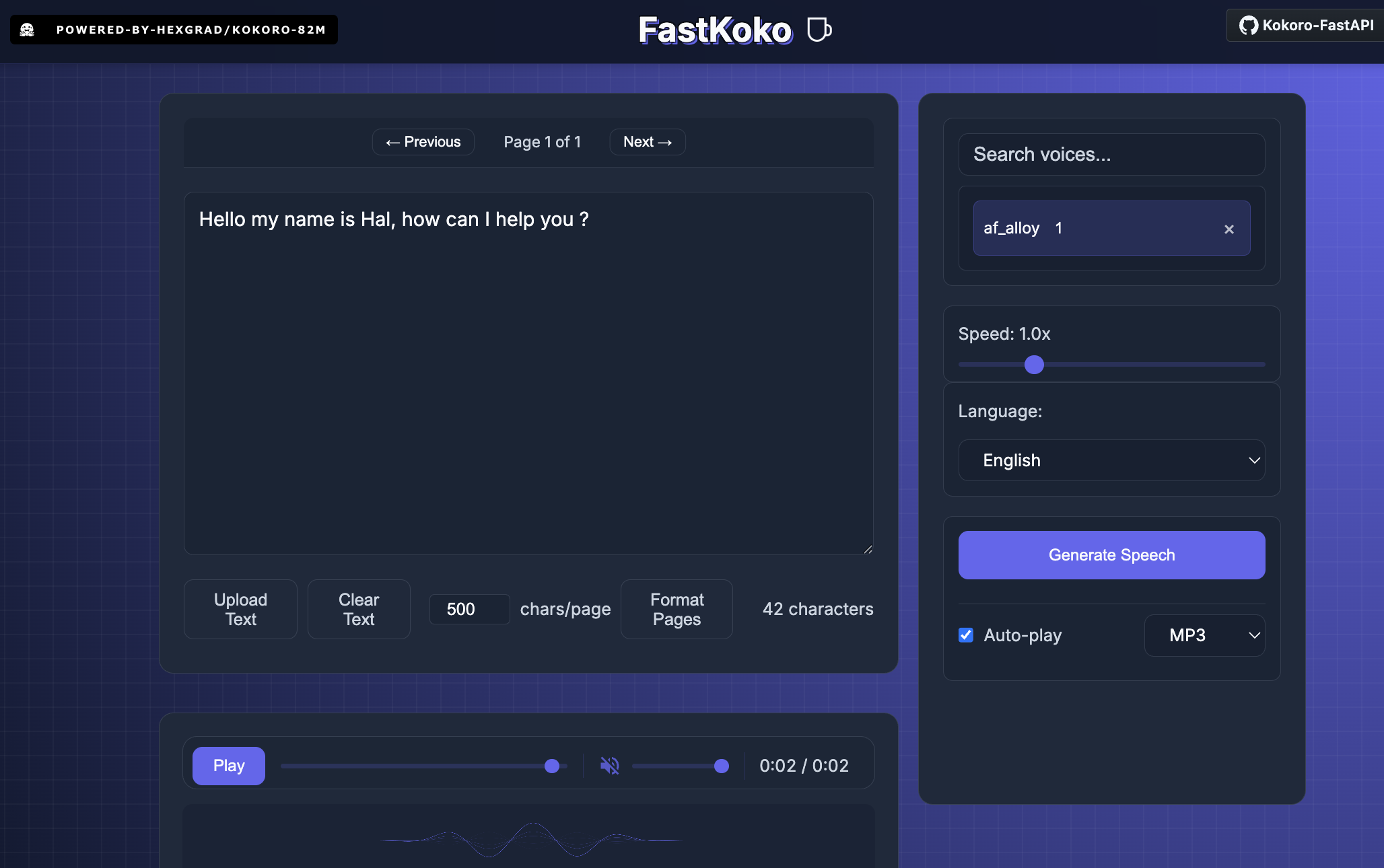Click Upload Text button
This screenshot has width=1384, height=868.
pyautogui.click(x=240, y=609)
